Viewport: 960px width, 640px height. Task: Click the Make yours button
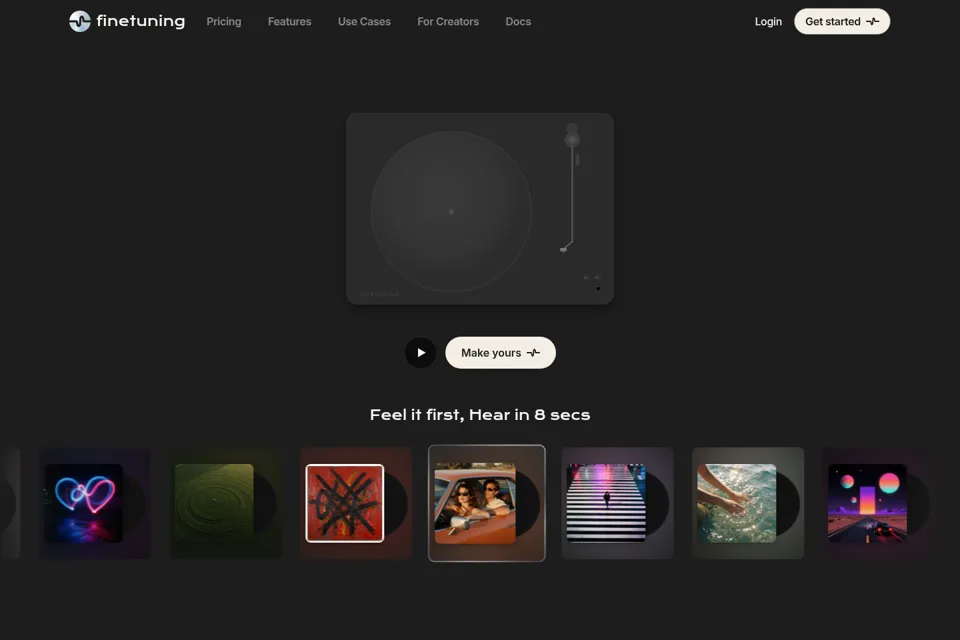click(500, 353)
